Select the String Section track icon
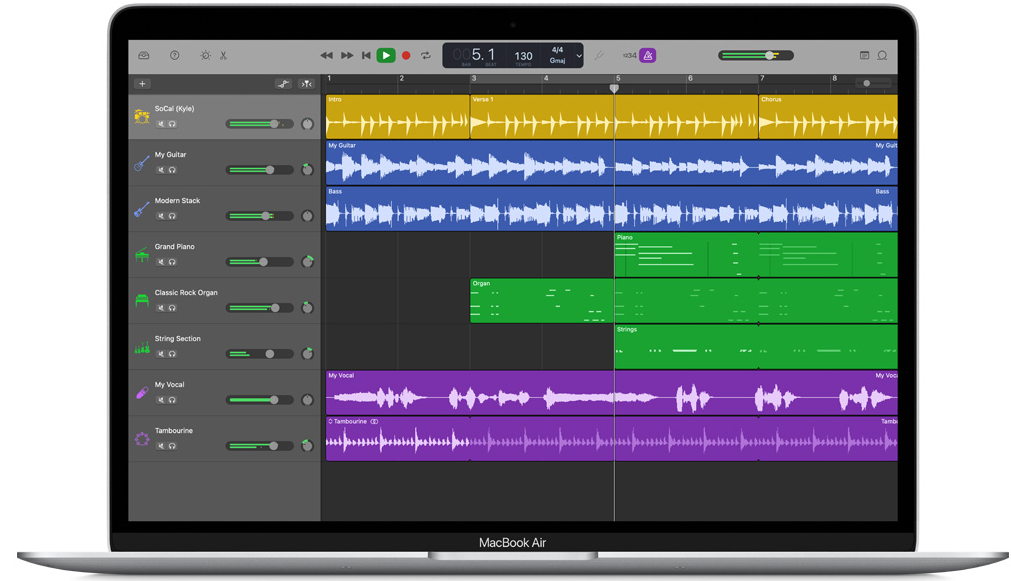 142,348
